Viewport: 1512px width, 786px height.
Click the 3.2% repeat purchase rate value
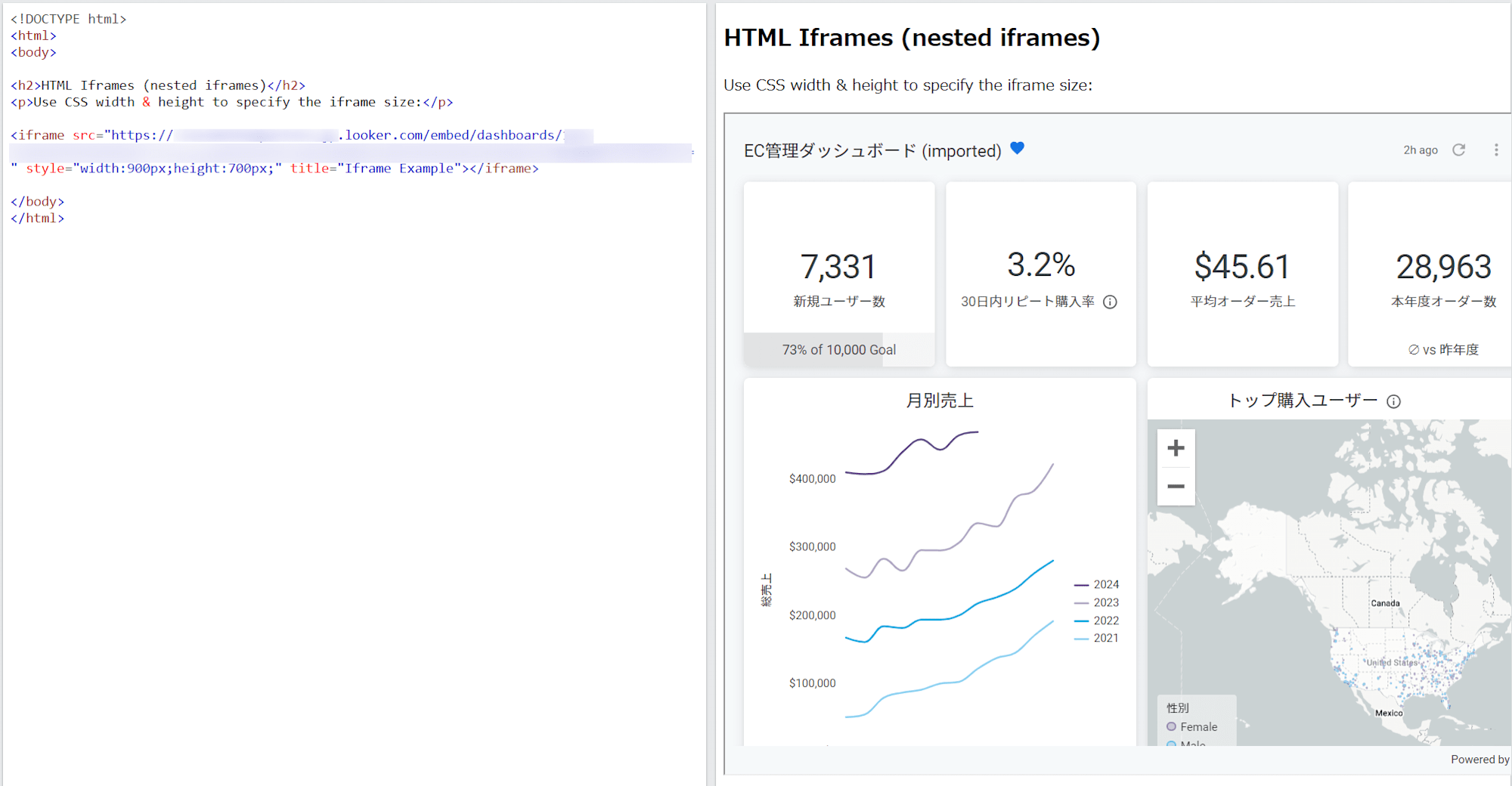point(1041,265)
